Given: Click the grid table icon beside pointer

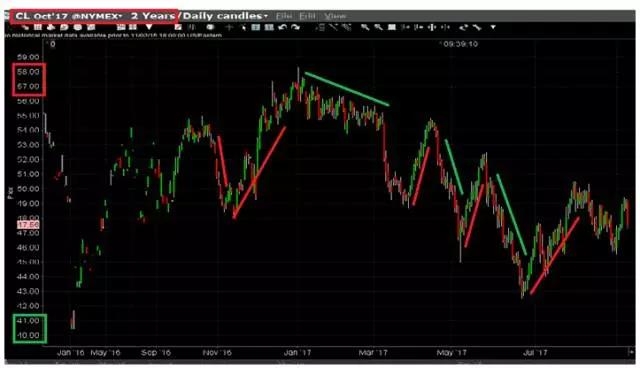Looking at the screenshot, I should [256, 27].
